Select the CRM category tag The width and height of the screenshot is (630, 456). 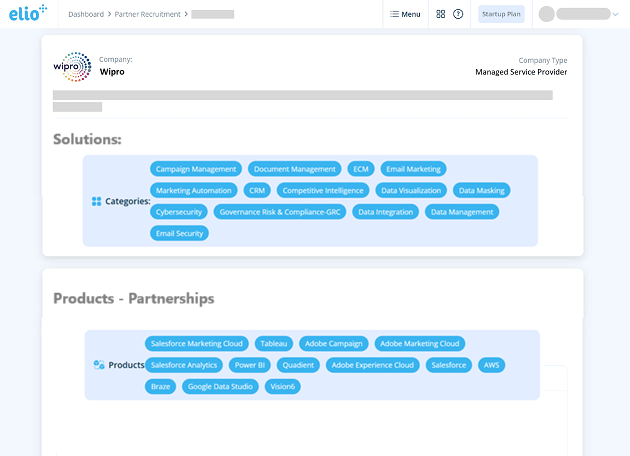(257, 190)
